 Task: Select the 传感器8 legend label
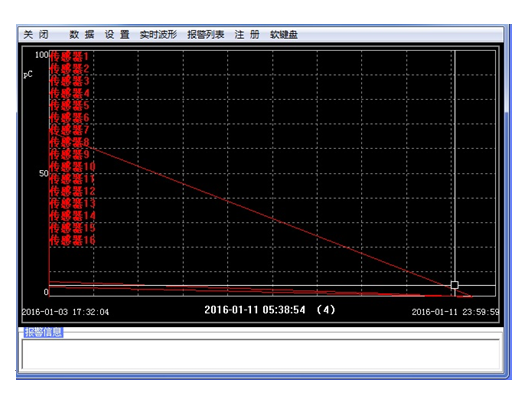70,142
